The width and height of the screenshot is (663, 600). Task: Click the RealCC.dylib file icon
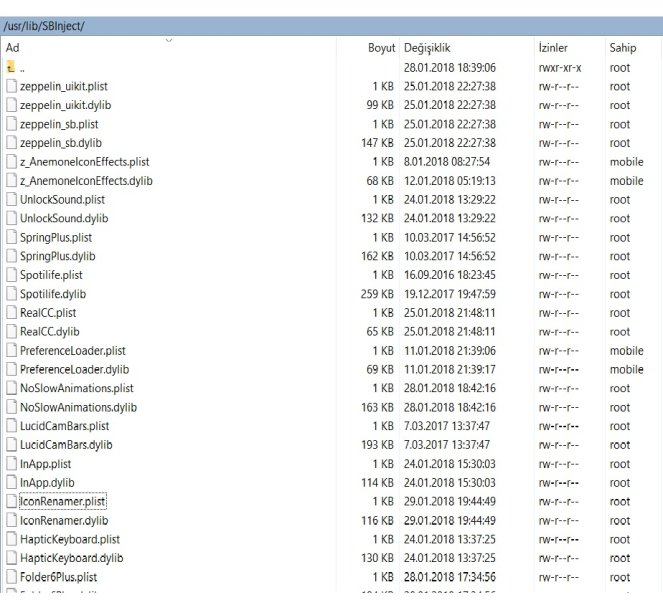click(12, 331)
